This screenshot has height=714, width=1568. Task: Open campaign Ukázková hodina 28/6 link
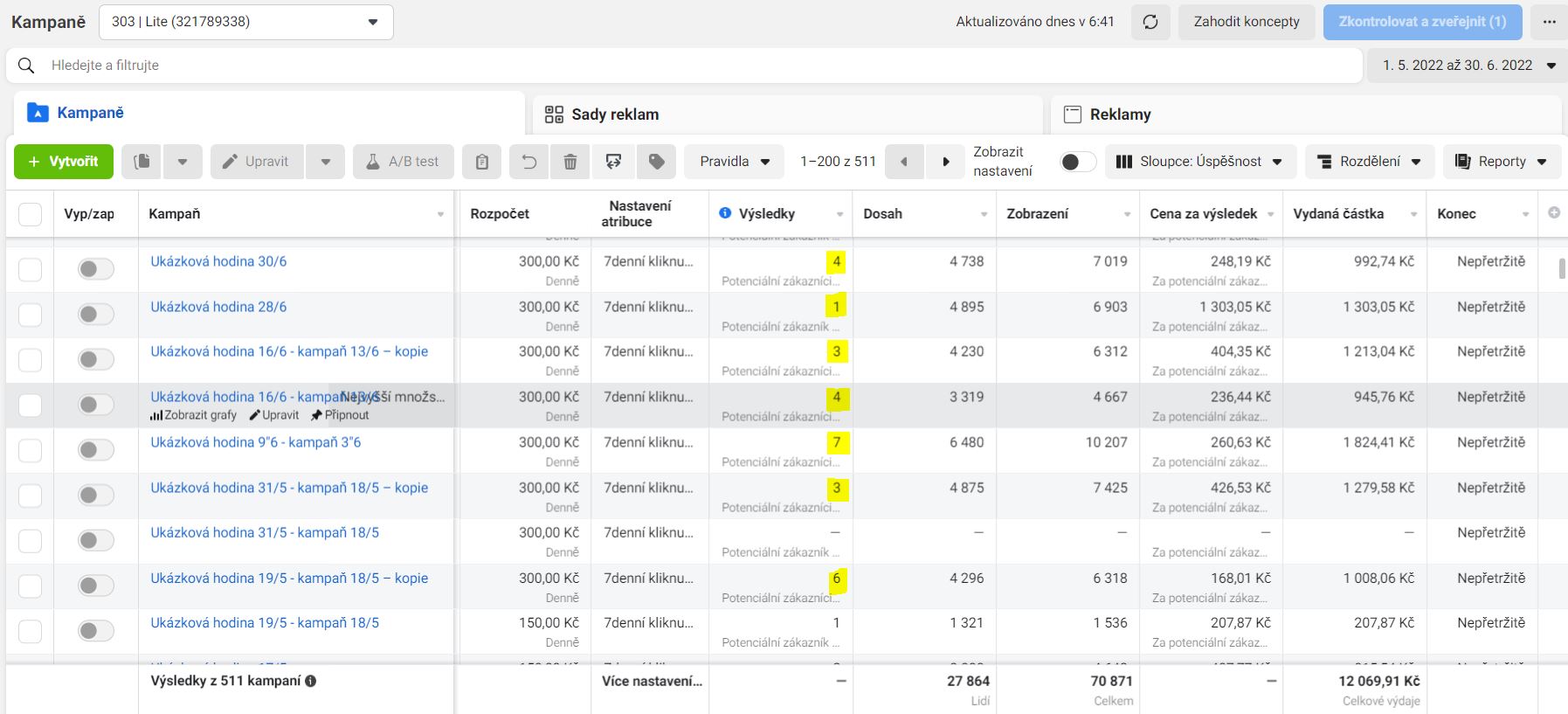point(218,307)
